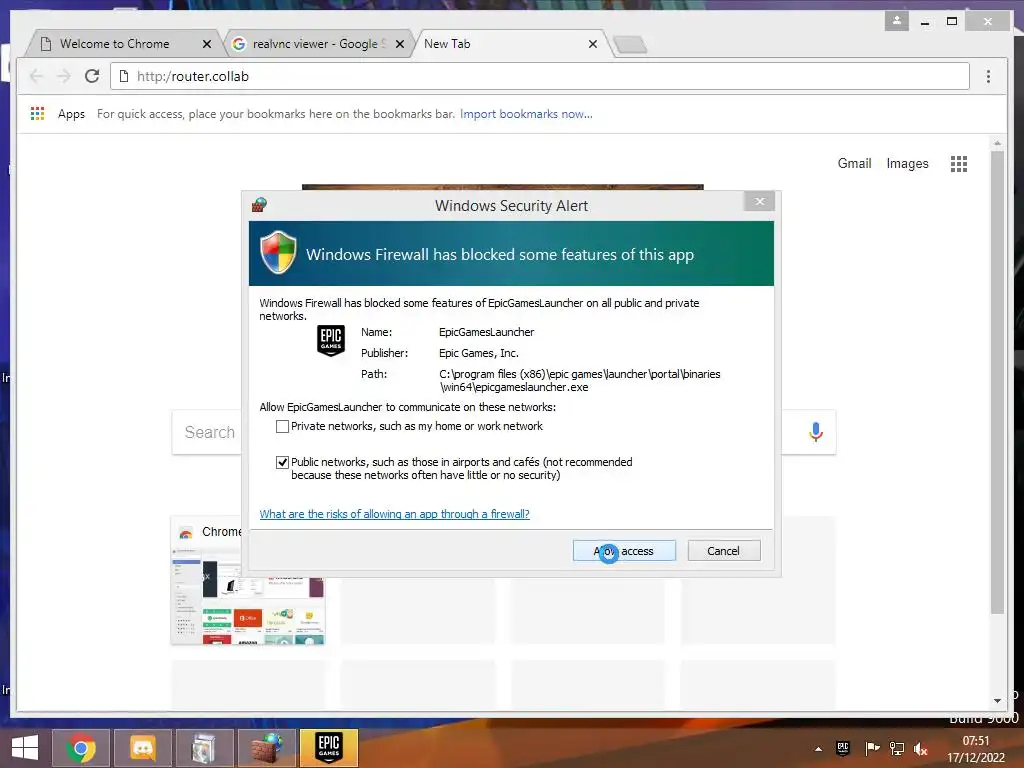Enable the Private networks checkbox

pyautogui.click(x=282, y=426)
